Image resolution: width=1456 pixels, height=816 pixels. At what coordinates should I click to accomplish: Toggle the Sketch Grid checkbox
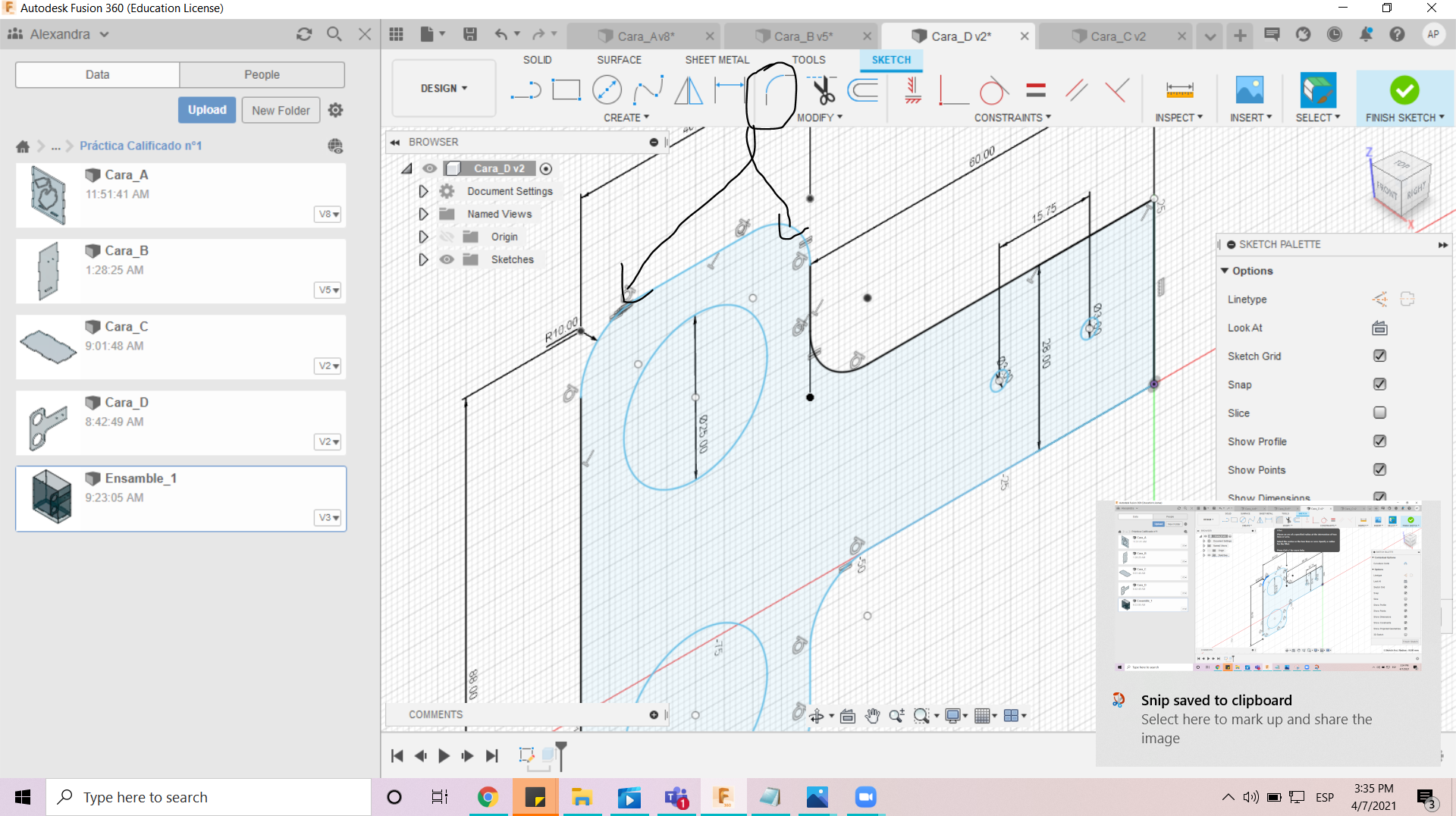(x=1379, y=356)
